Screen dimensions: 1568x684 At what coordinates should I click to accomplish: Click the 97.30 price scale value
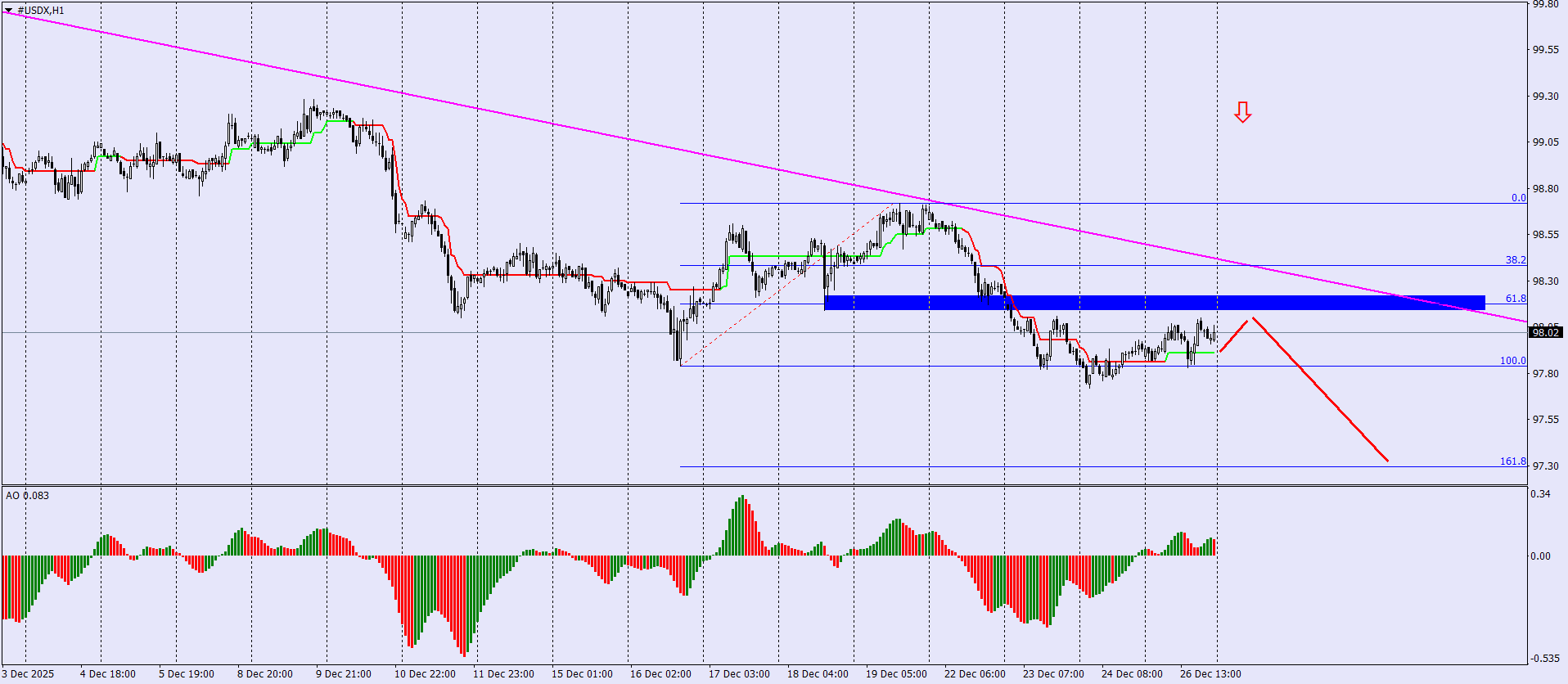point(1545,466)
